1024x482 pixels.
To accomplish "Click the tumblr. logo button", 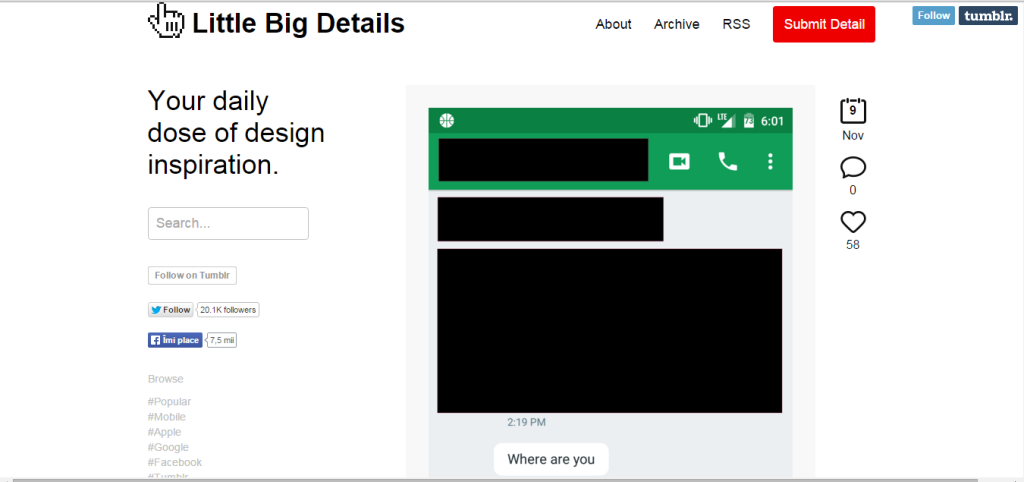I will [988, 15].
